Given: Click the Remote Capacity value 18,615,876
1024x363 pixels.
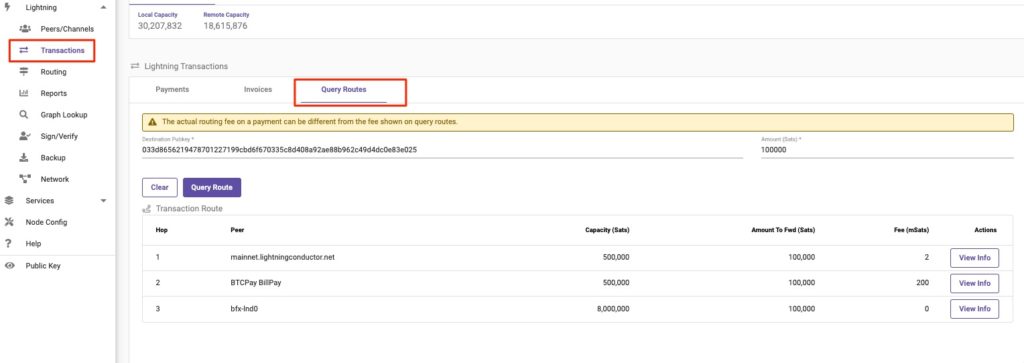Looking at the screenshot, I should point(225,26).
